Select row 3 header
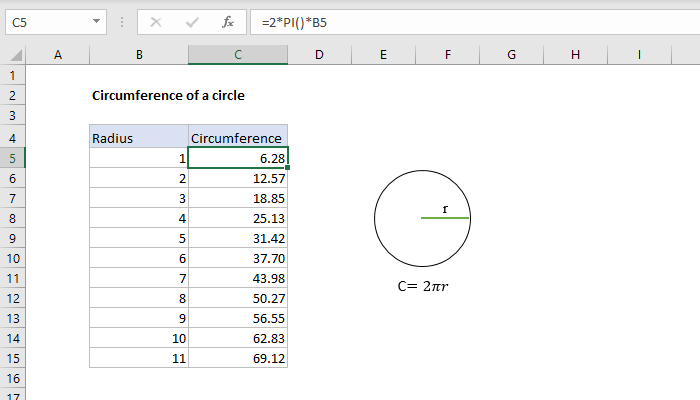This screenshot has width=700, height=400. tap(12, 116)
